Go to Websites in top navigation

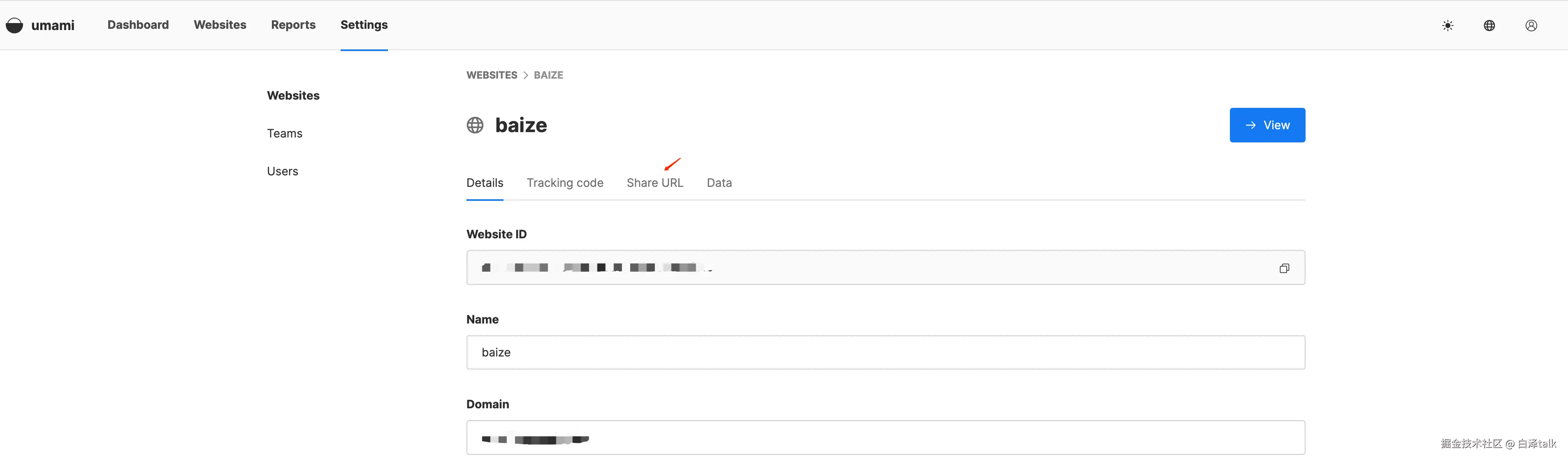pyautogui.click(x=220, y=25)
